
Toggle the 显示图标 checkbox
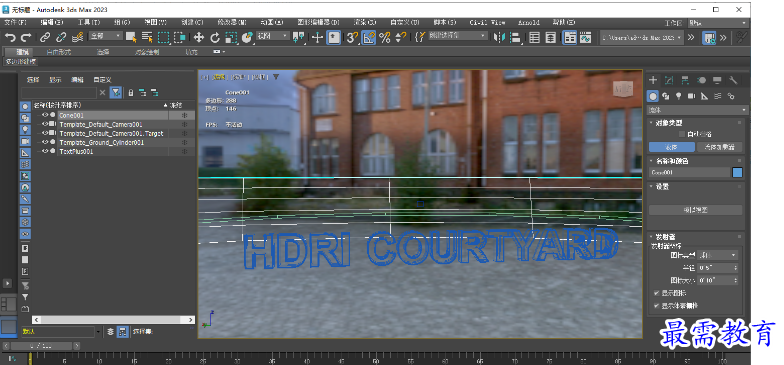pos(656,293)
